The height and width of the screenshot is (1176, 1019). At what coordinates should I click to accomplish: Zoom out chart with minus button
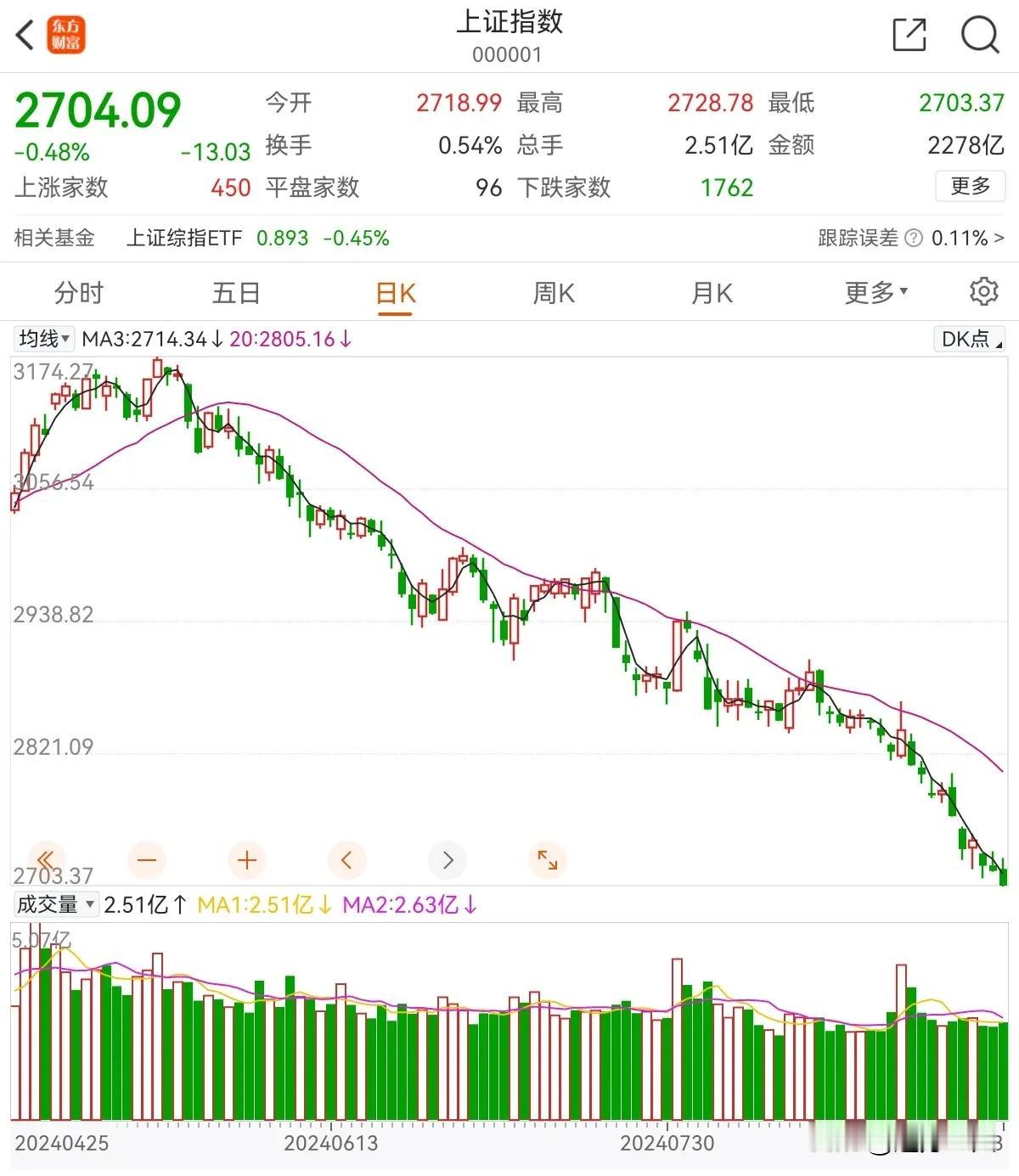click(x=147, y=860)
